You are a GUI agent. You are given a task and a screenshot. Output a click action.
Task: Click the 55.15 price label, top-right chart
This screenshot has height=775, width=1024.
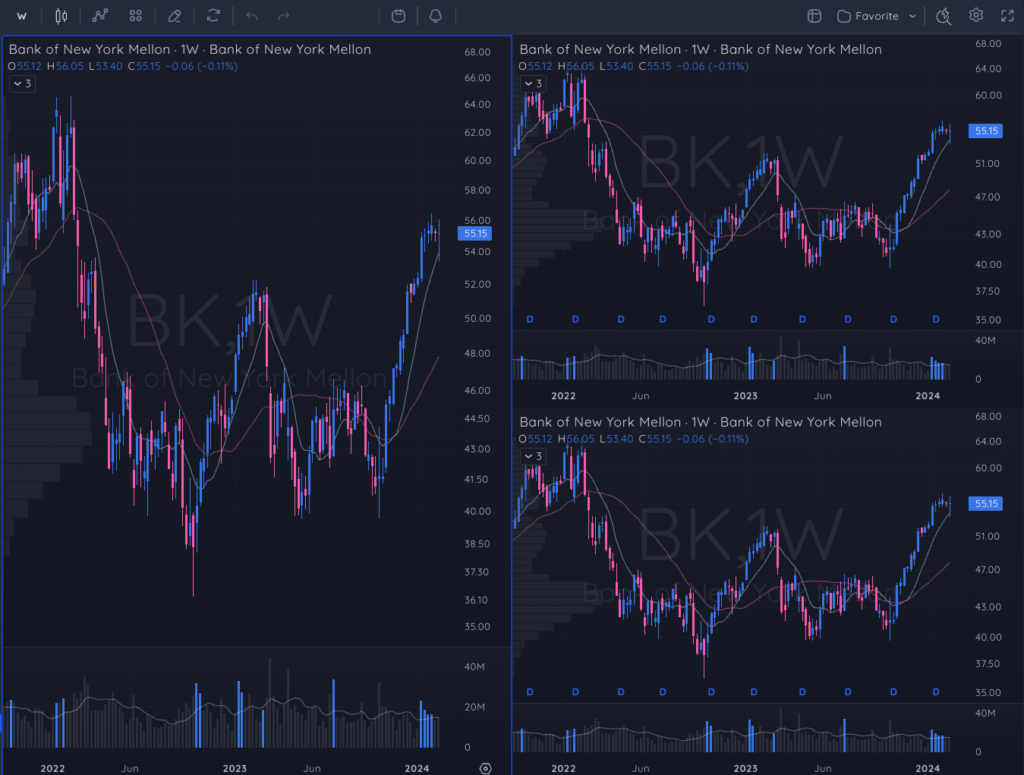[x=985, y=131]
